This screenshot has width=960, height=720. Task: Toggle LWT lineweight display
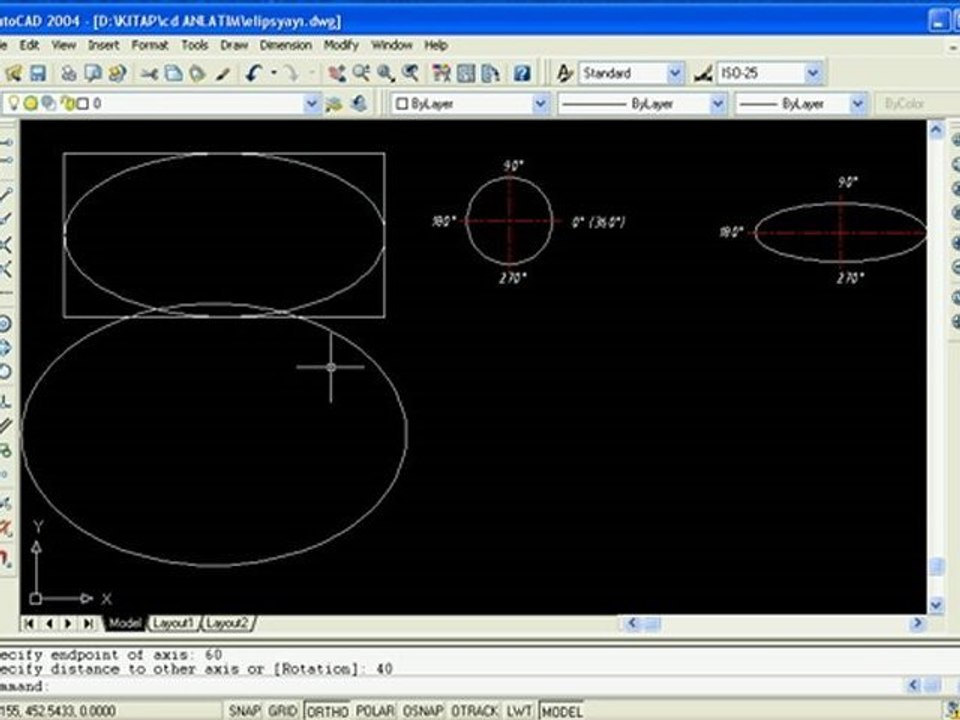(519, 711)
